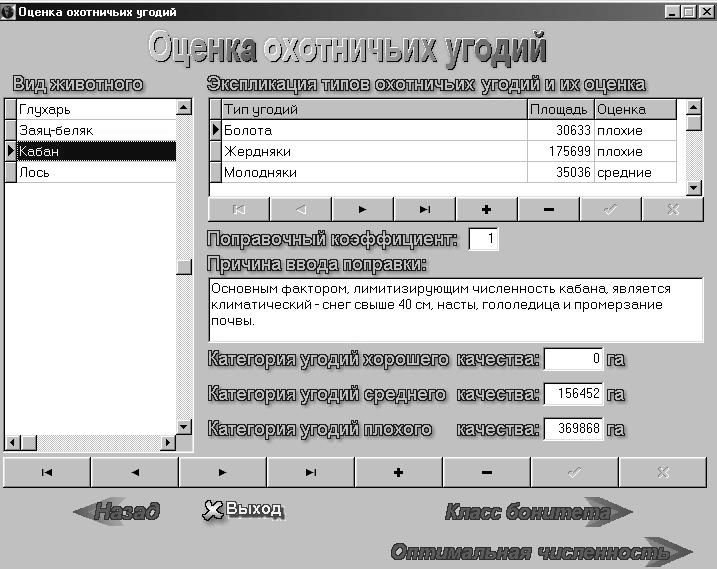Go to previous animal record in bottom navigator

click(135, 472)
